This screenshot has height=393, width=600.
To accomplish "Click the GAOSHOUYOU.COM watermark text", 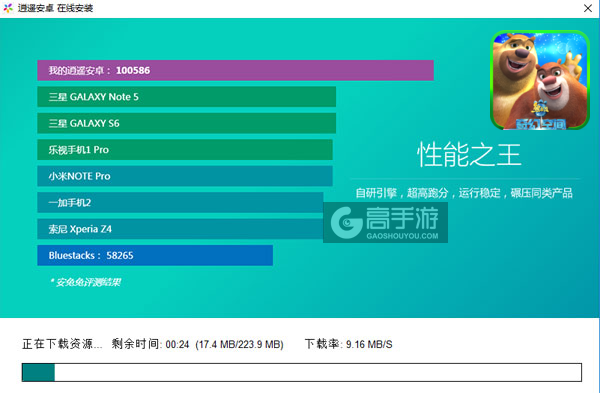I will (x=402, y=236).
